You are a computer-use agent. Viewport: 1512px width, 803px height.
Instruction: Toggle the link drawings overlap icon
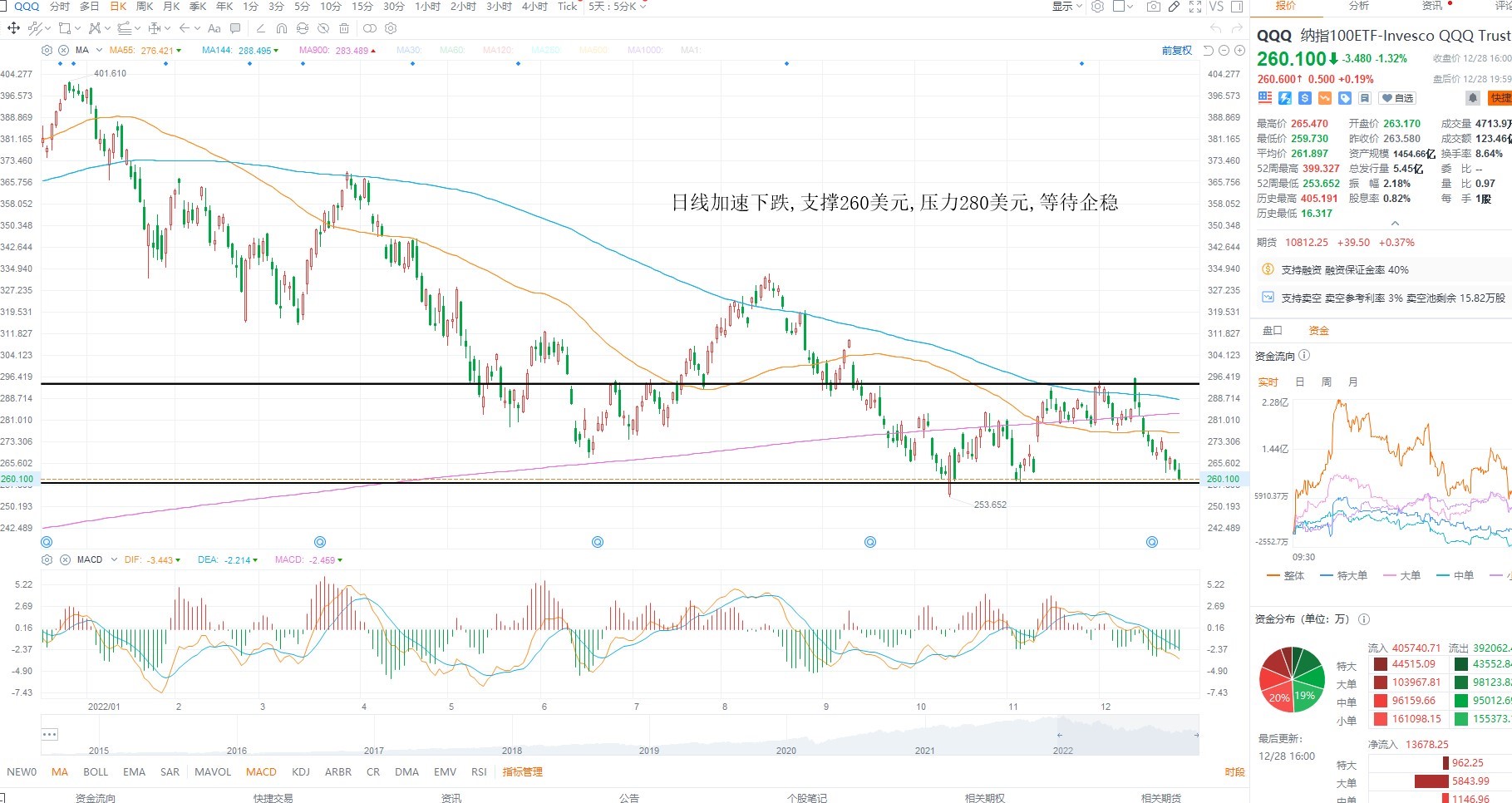(x=370, y=28)
